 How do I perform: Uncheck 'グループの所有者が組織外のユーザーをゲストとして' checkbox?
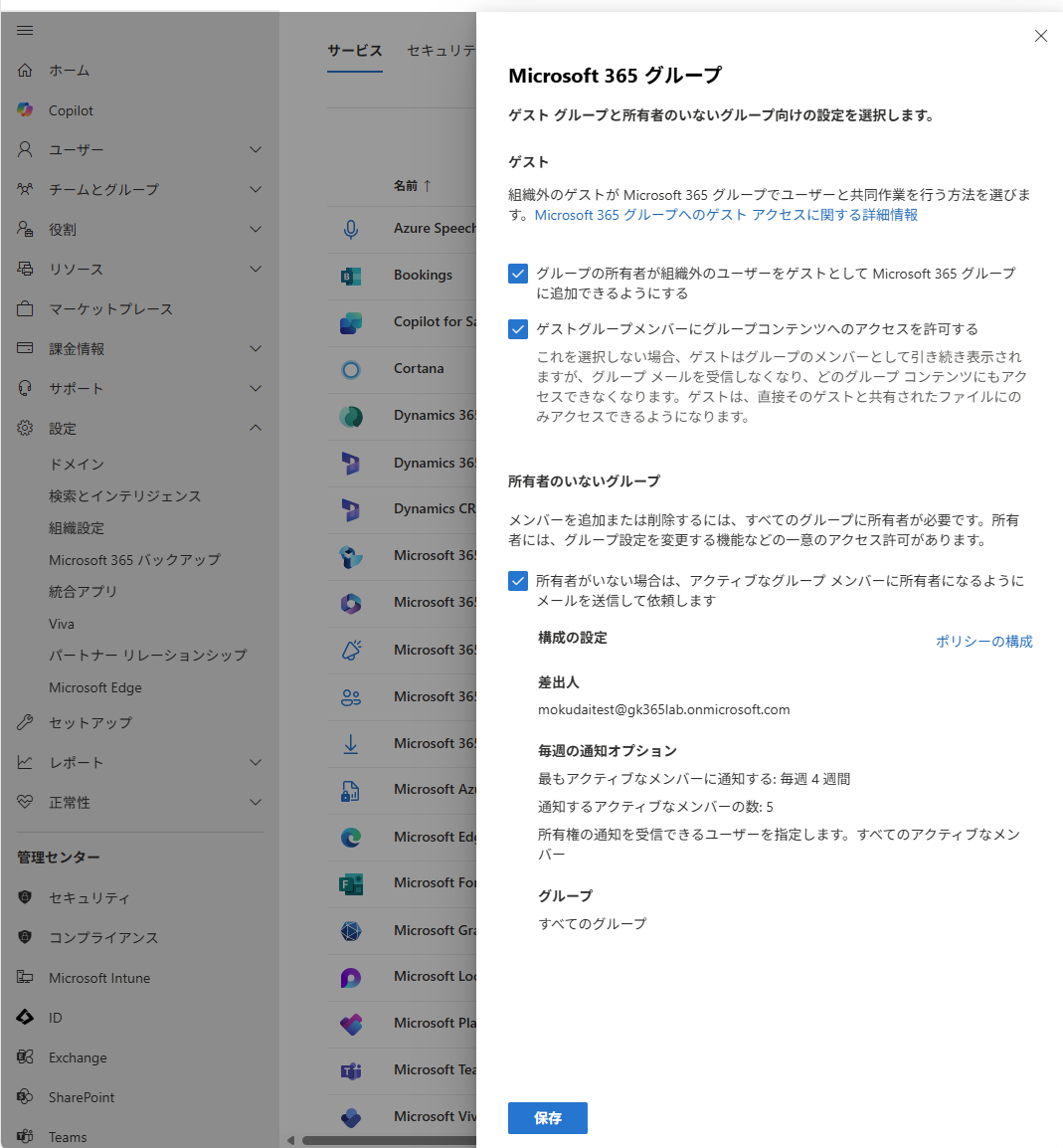pyautogui.click(x=518, y=274)
